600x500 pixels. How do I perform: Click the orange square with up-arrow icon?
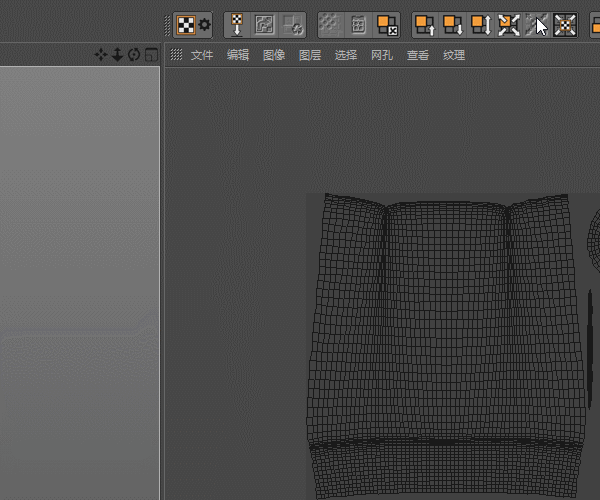click(x=425, y=25)
